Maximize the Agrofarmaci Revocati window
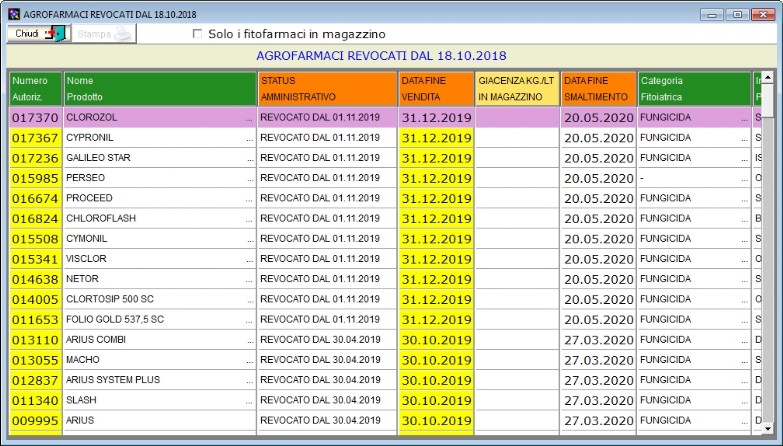This screenshot has height=446, width=783. (x=737, y=14)
